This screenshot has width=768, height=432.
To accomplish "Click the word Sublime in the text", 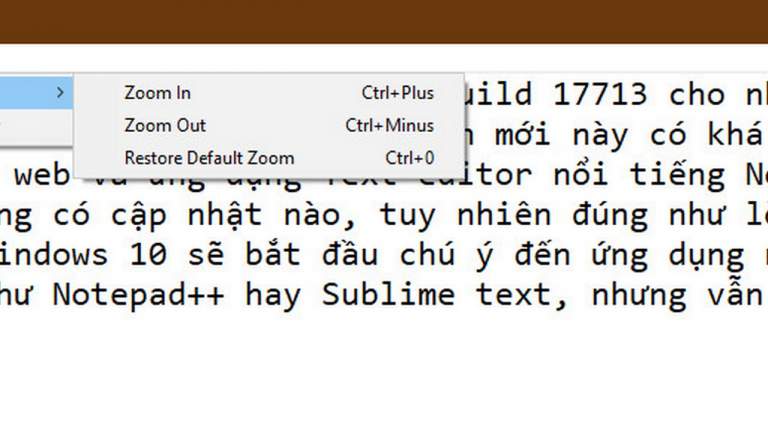I will [x=388, y=294].
